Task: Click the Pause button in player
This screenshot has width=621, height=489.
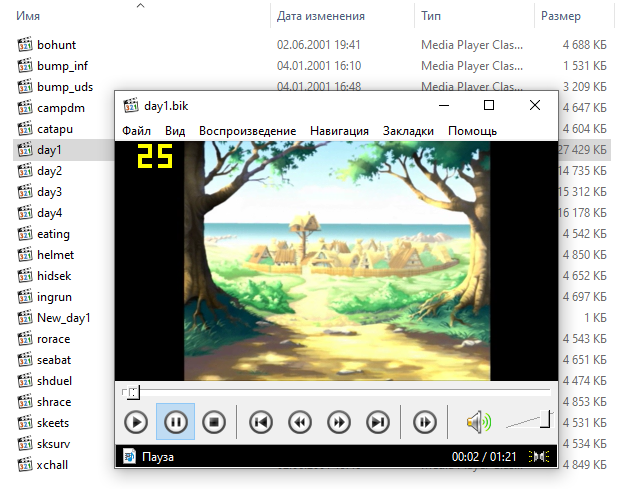Action: [x=175, y=422]
